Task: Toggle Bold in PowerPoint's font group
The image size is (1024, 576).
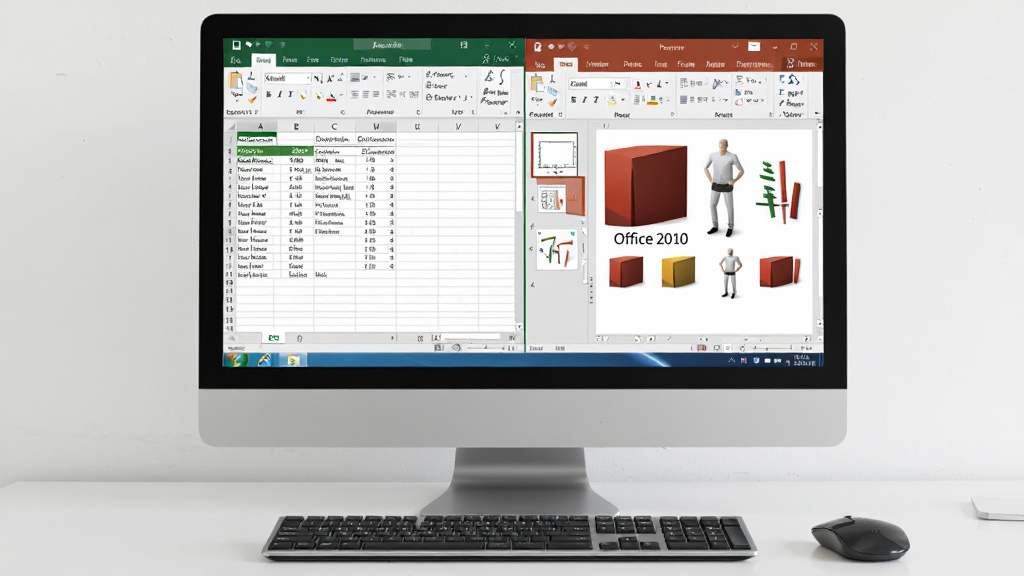Action: (573, 100)
